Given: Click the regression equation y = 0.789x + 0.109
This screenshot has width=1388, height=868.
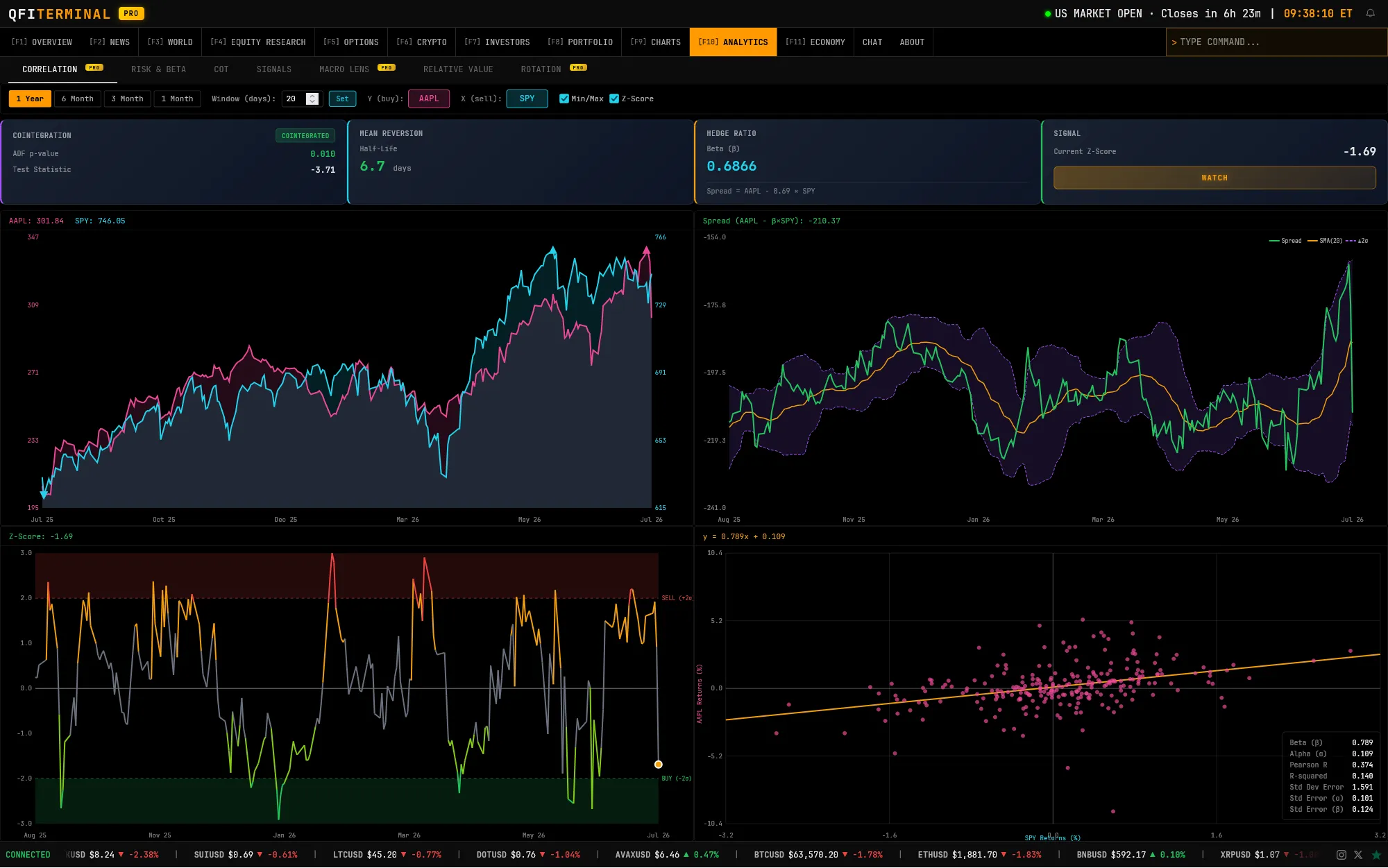Looking at the screenshot, I should [744, 537].
